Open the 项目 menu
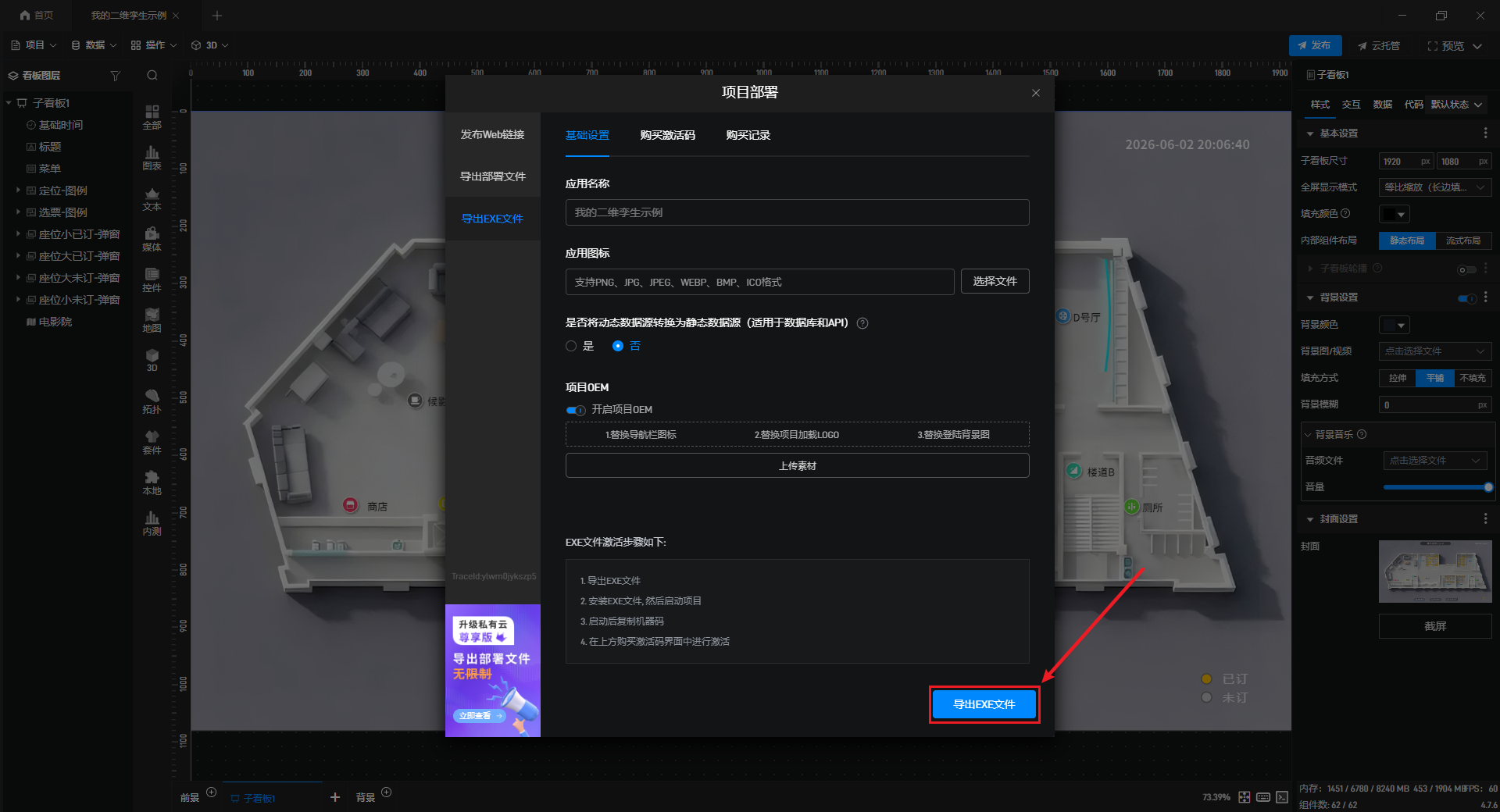 (34, 45)
